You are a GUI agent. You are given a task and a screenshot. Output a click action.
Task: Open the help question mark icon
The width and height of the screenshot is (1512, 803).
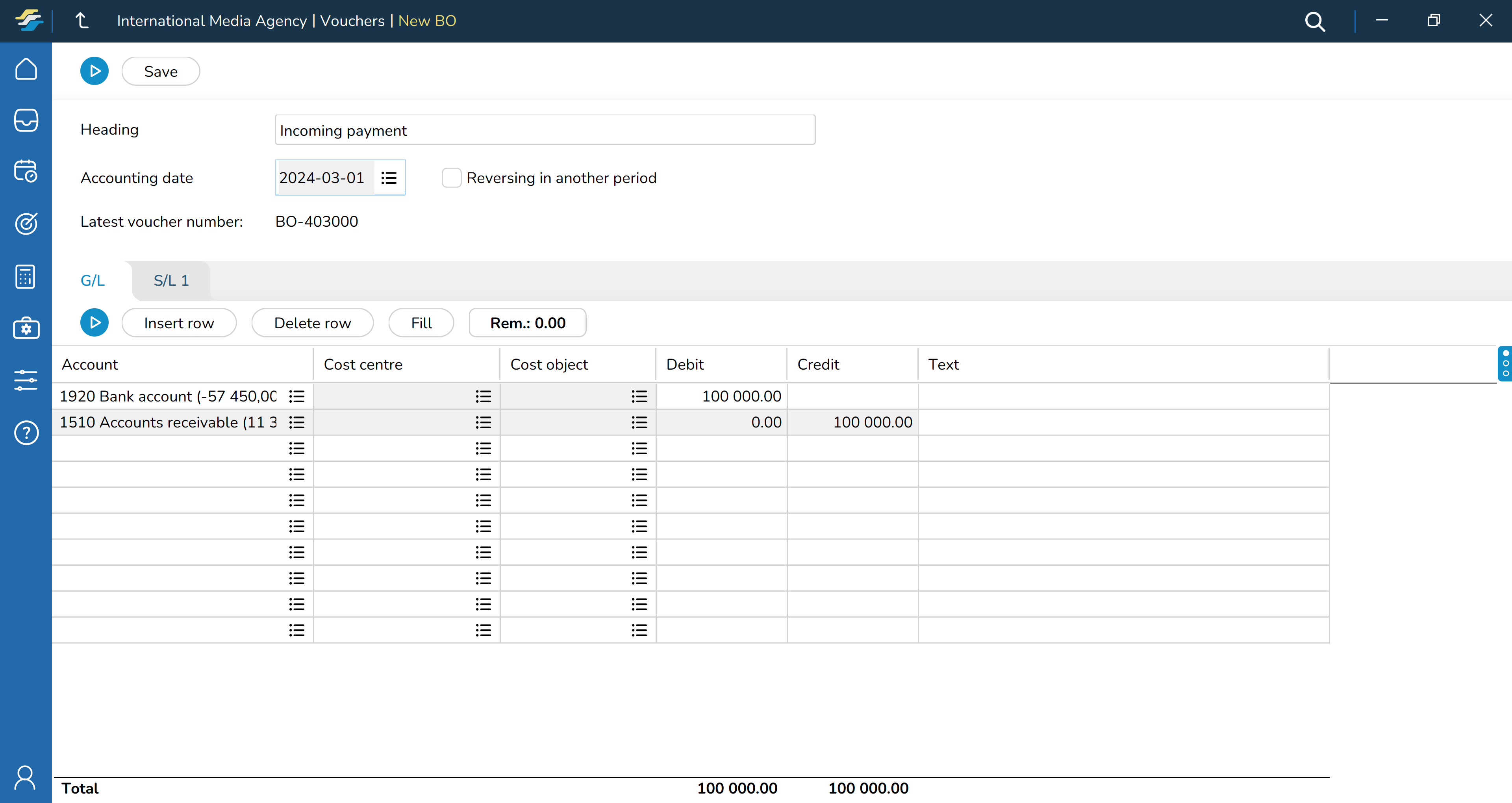[x=26, y=433]
